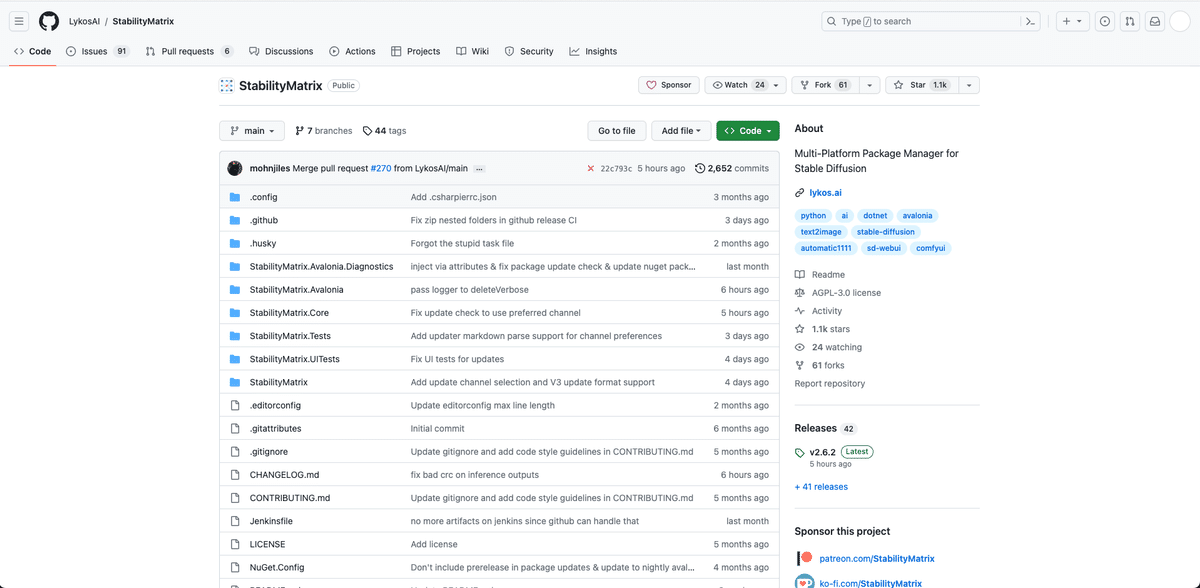Switch to the Discussions tab

click(x=281, y=51)
